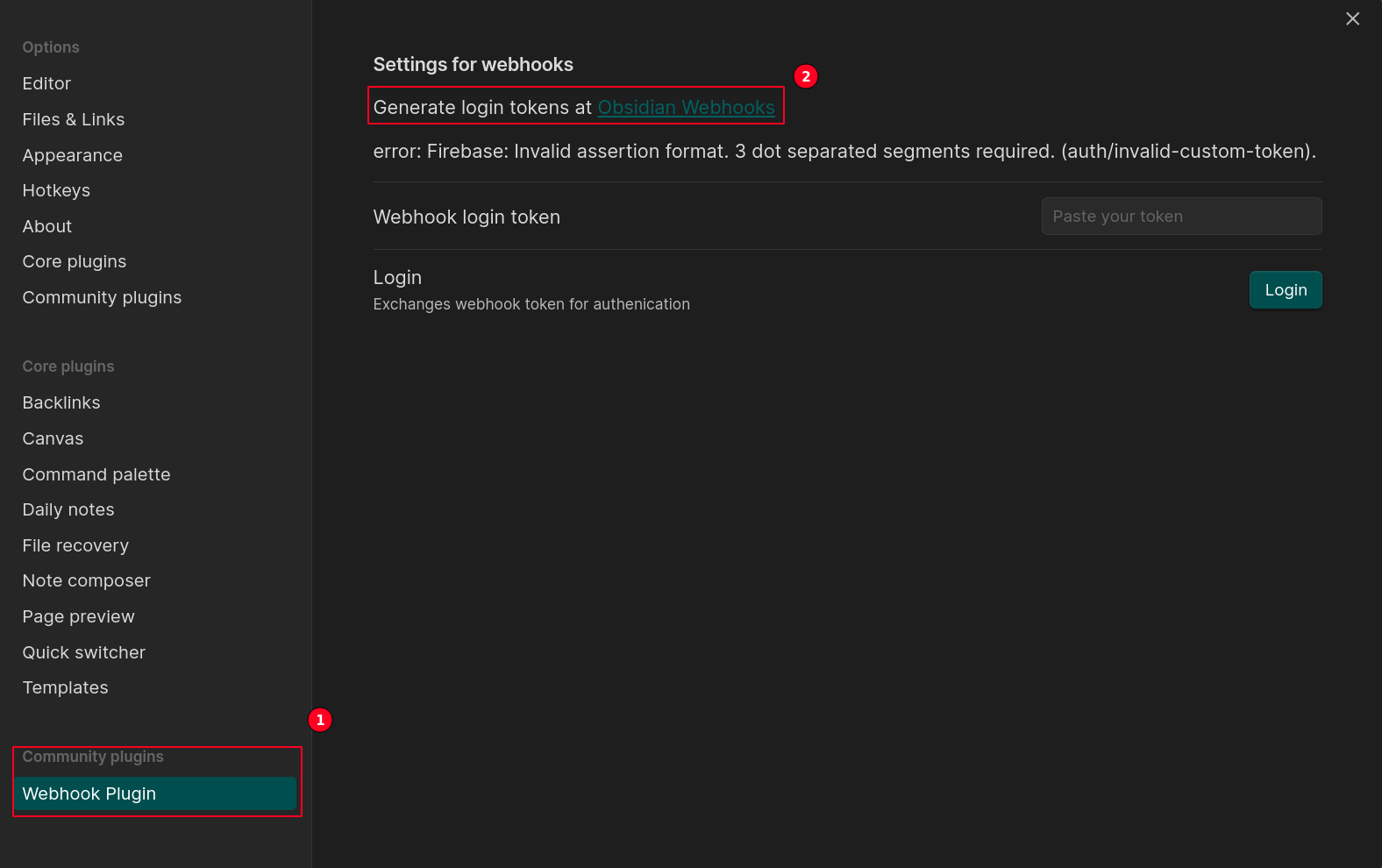Close the settings dialog with X icon
1382x868 pixels.
(1352, 18)
